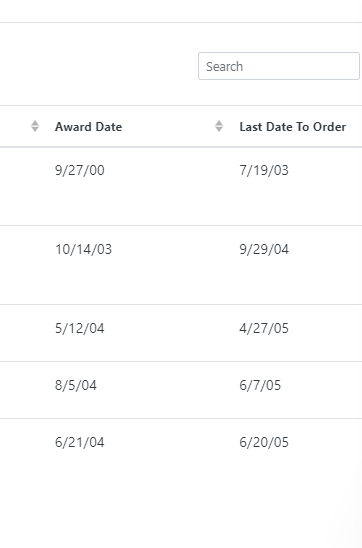Select the last order date 7/19/03

click(x=264, y=170)
